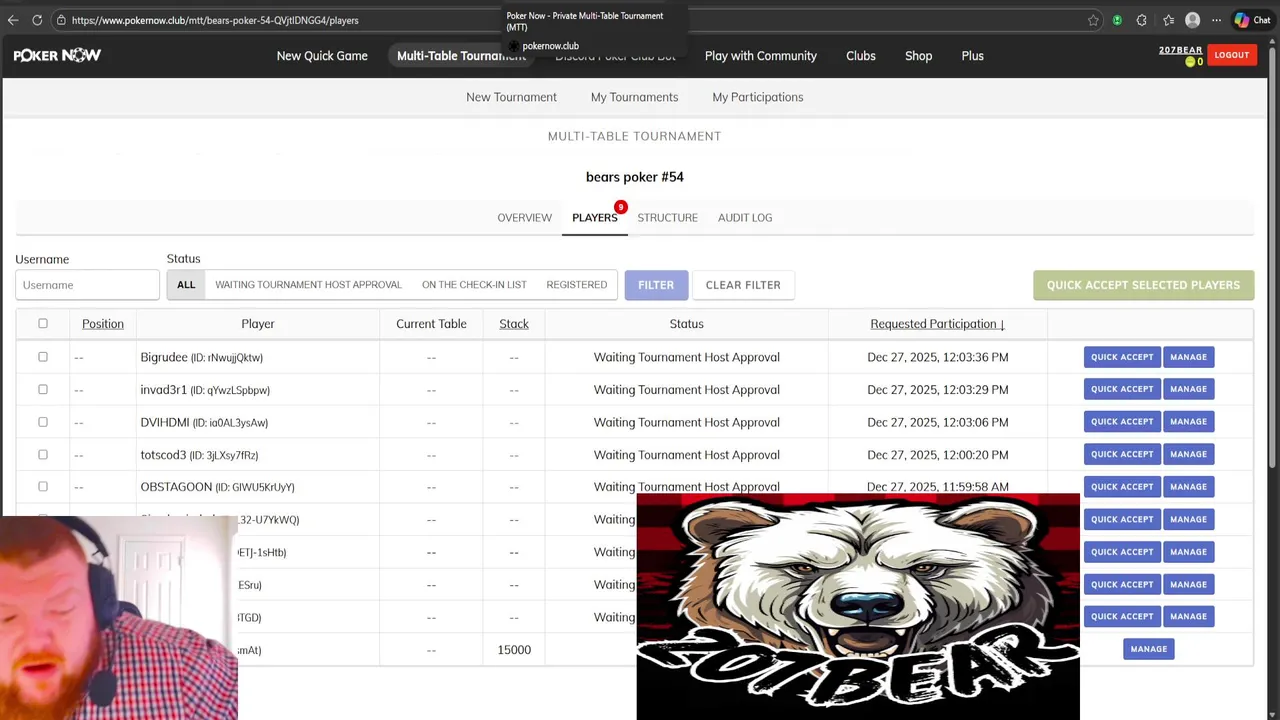
Task: Reload the page with the refresh icon
Action: coord(37,20)
